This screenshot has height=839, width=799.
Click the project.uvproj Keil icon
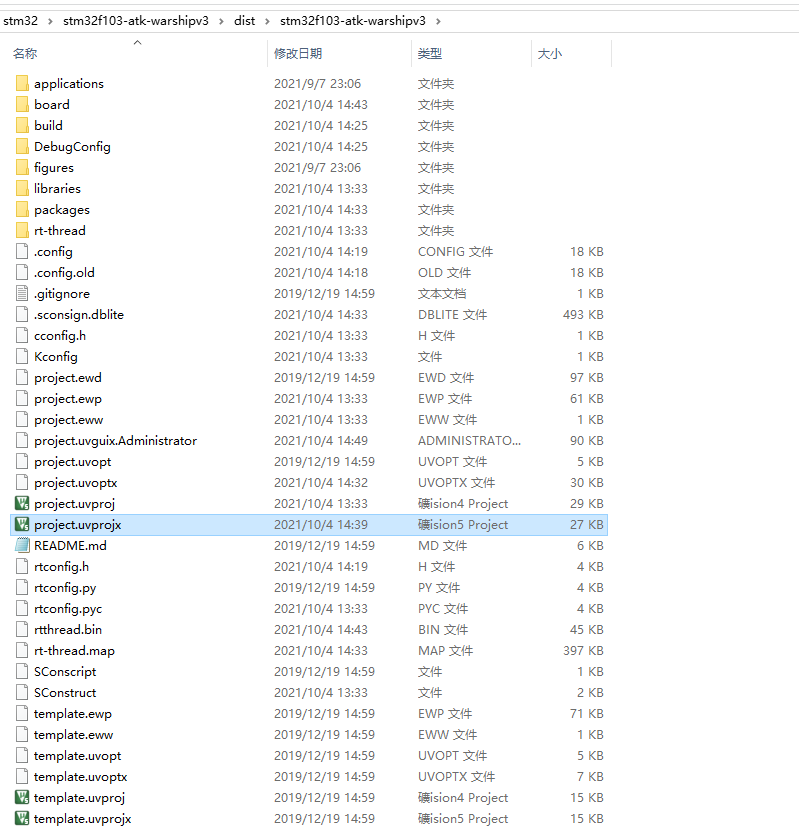22,504
